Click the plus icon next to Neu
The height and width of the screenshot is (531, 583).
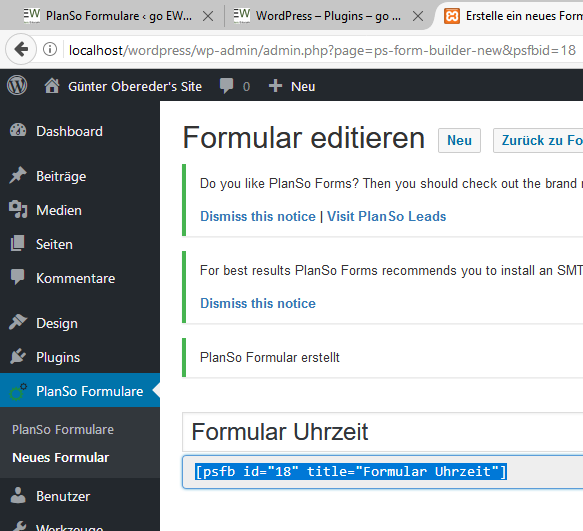pos(276,86)
